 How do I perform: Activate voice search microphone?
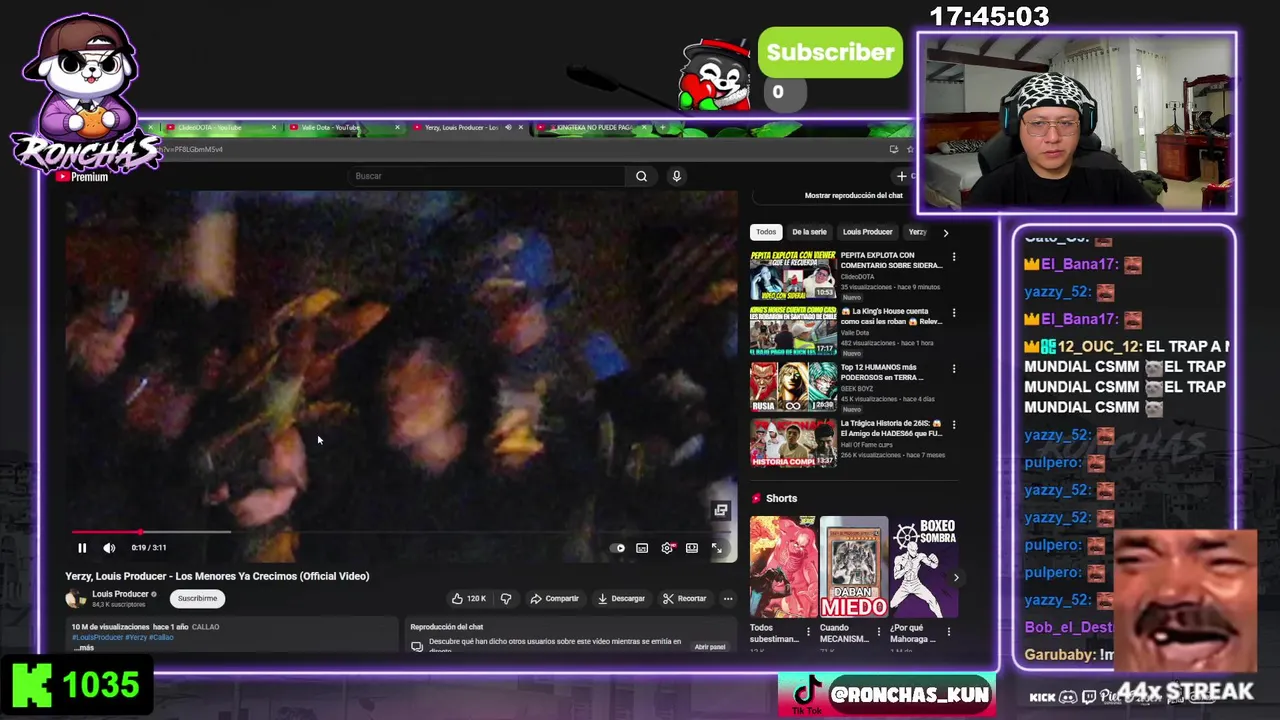coord(676,176)
